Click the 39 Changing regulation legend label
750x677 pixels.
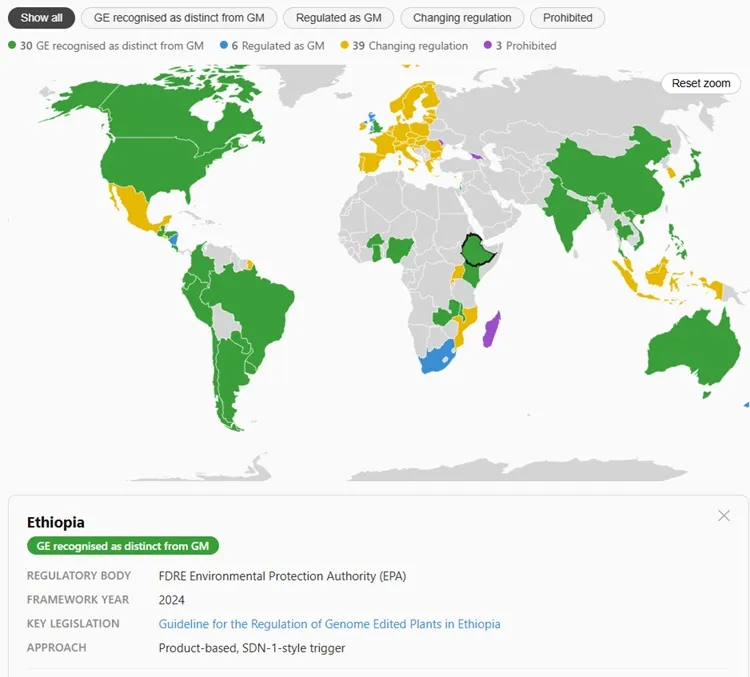click(410, 45)
